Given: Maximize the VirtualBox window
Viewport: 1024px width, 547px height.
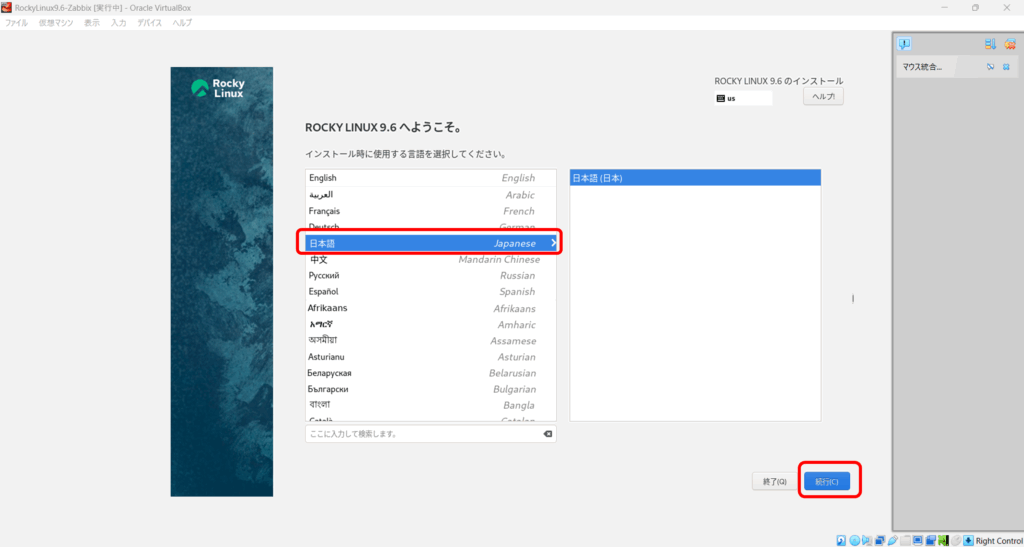Looking at the screenshot, I should point(975,7).
